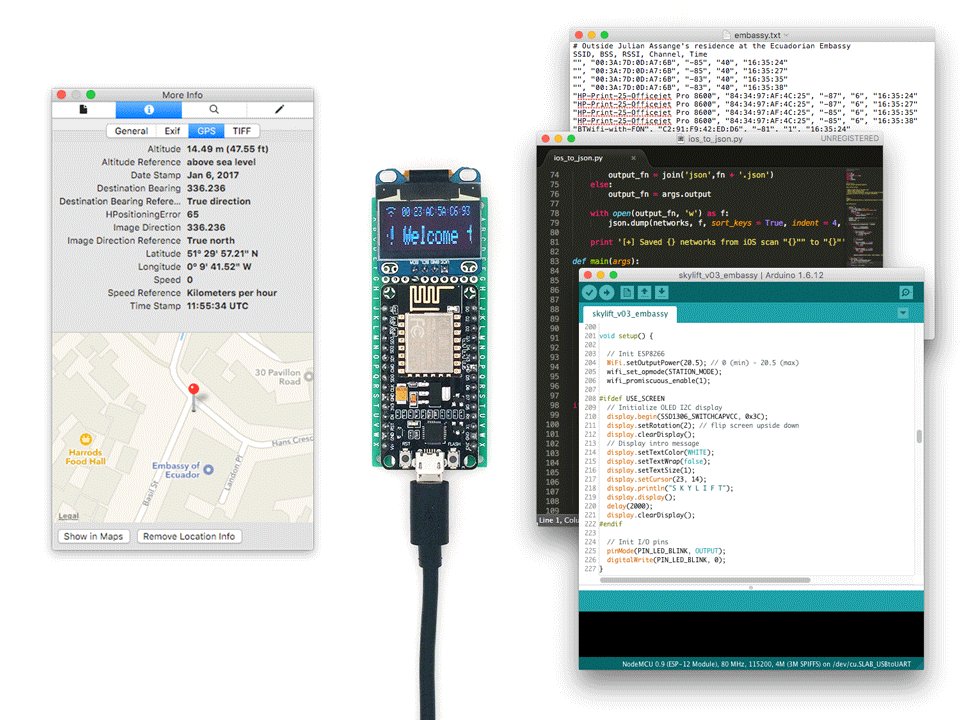Click line 204 setOutputPower in Arduino code
The image size is (960, 720).
point(702,362)
